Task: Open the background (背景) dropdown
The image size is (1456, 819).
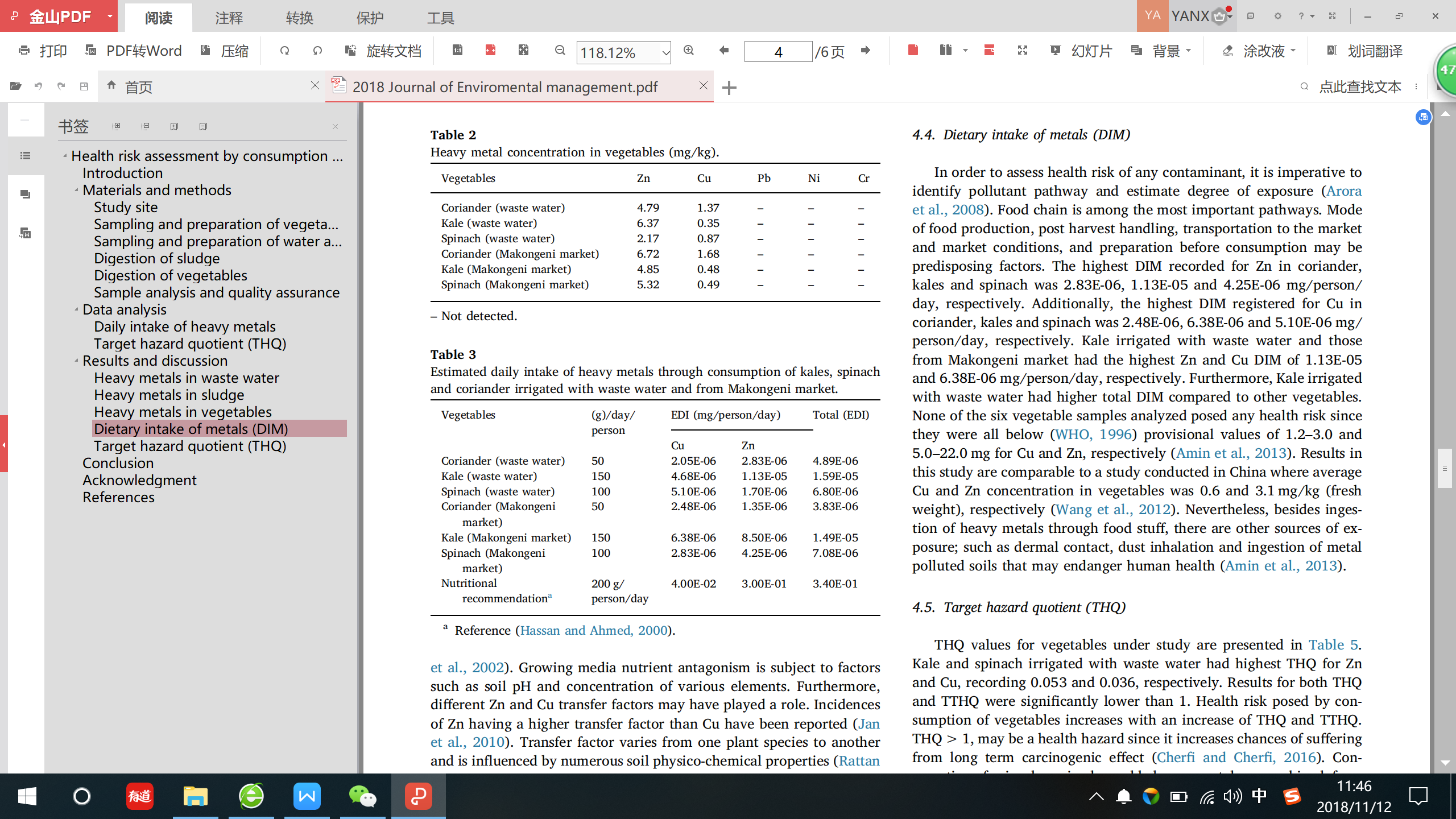Action: point(1188,51)
